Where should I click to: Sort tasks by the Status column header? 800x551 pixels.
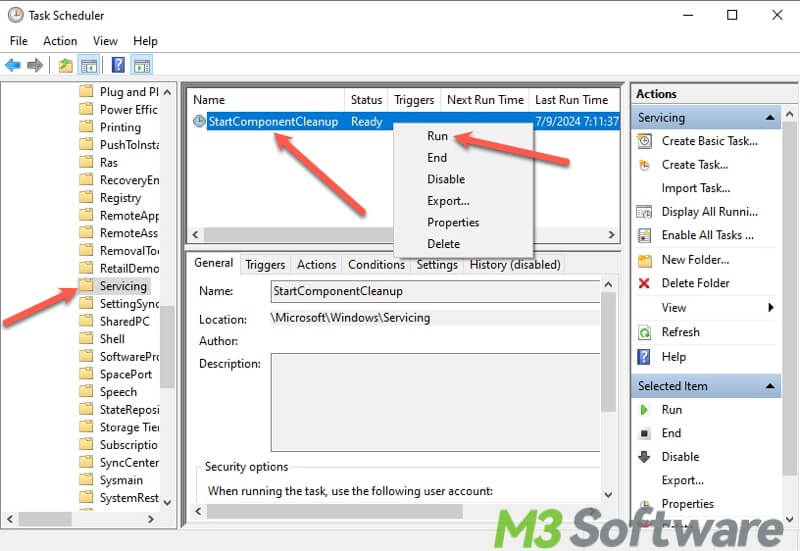(366, 100)
